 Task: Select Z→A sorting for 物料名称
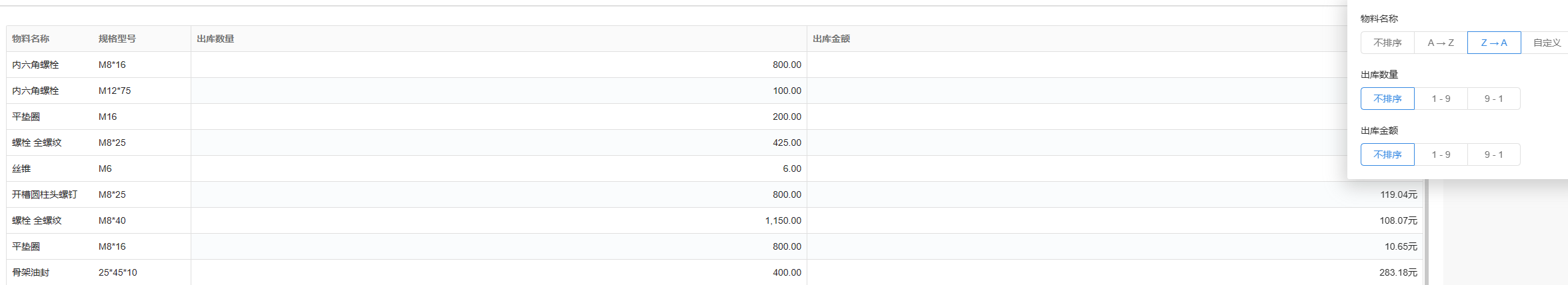pyautogui.click(x=1494, y=43)
